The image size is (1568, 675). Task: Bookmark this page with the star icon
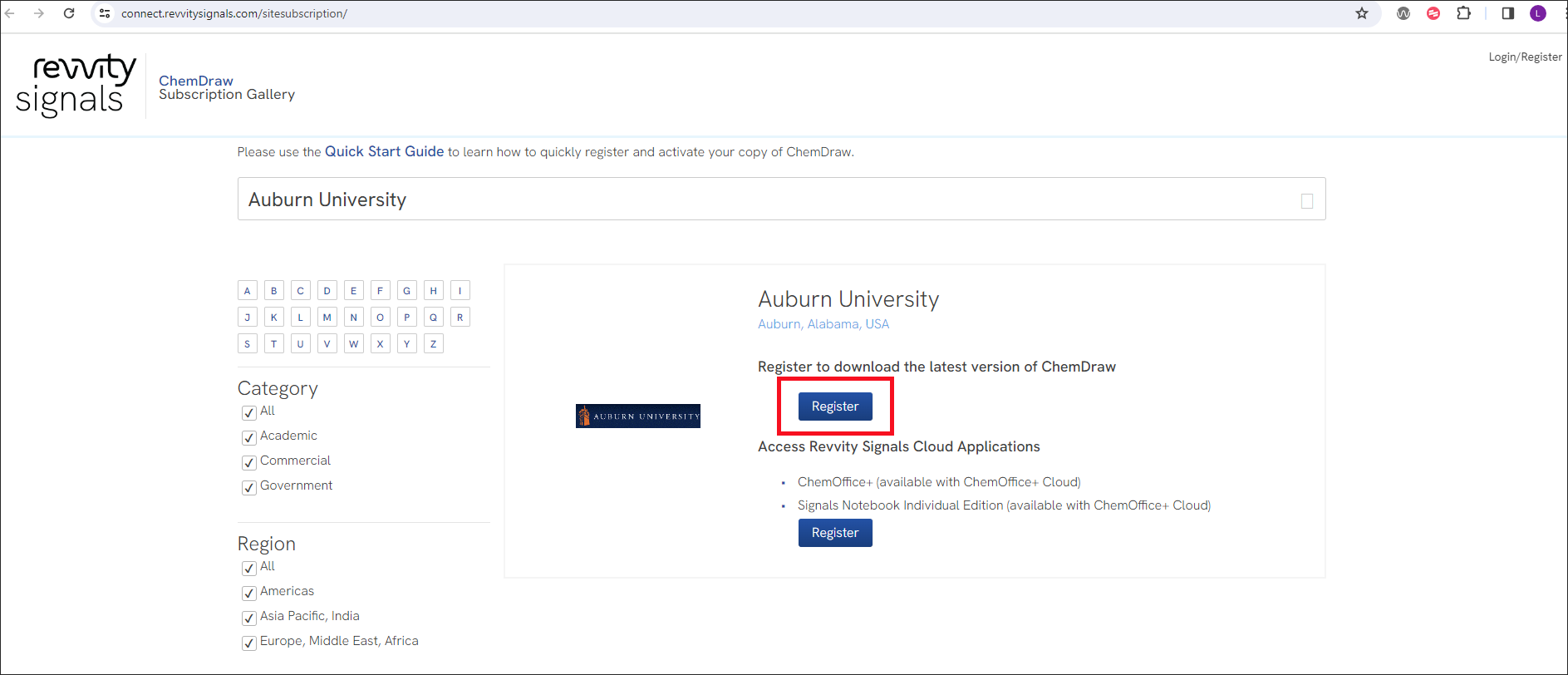(1362, 13)
